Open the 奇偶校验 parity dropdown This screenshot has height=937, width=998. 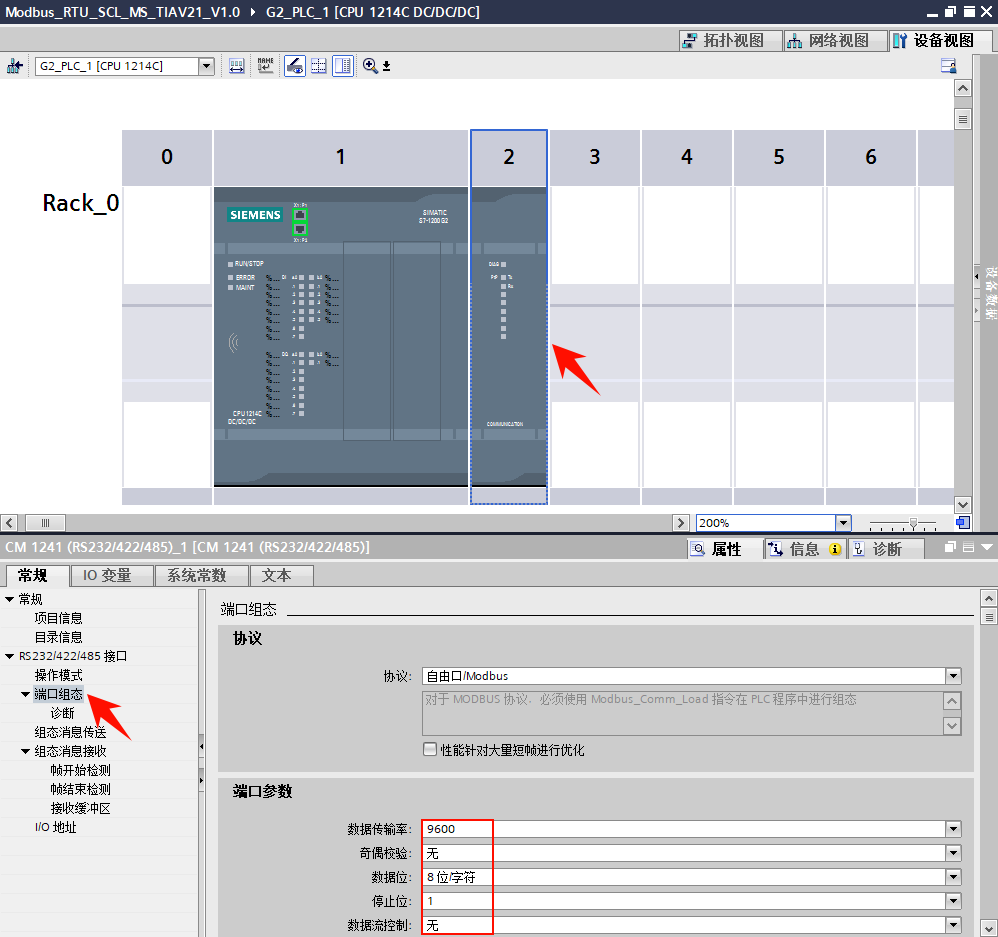pyautogui.click(x=953, y=853)
